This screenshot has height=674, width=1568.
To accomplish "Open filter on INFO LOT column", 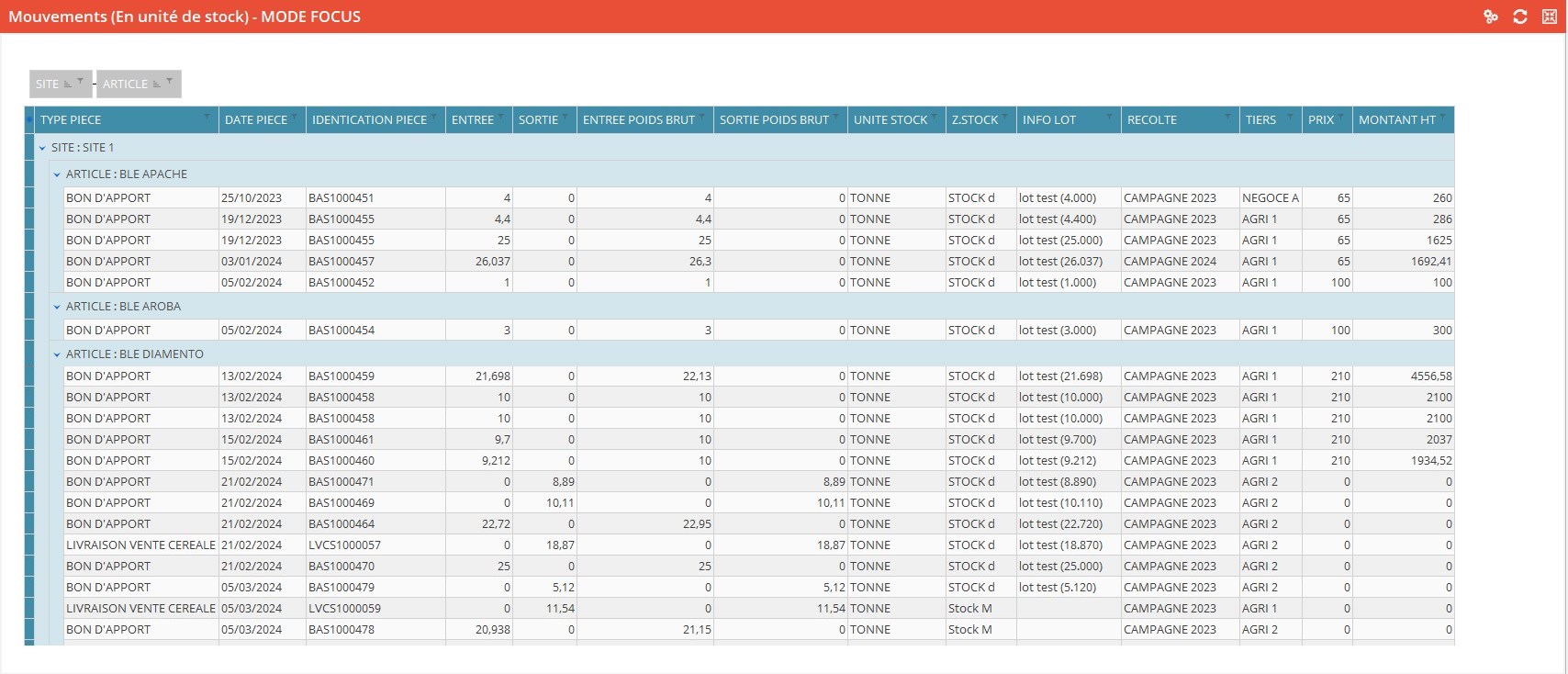I will point(1109,117).
